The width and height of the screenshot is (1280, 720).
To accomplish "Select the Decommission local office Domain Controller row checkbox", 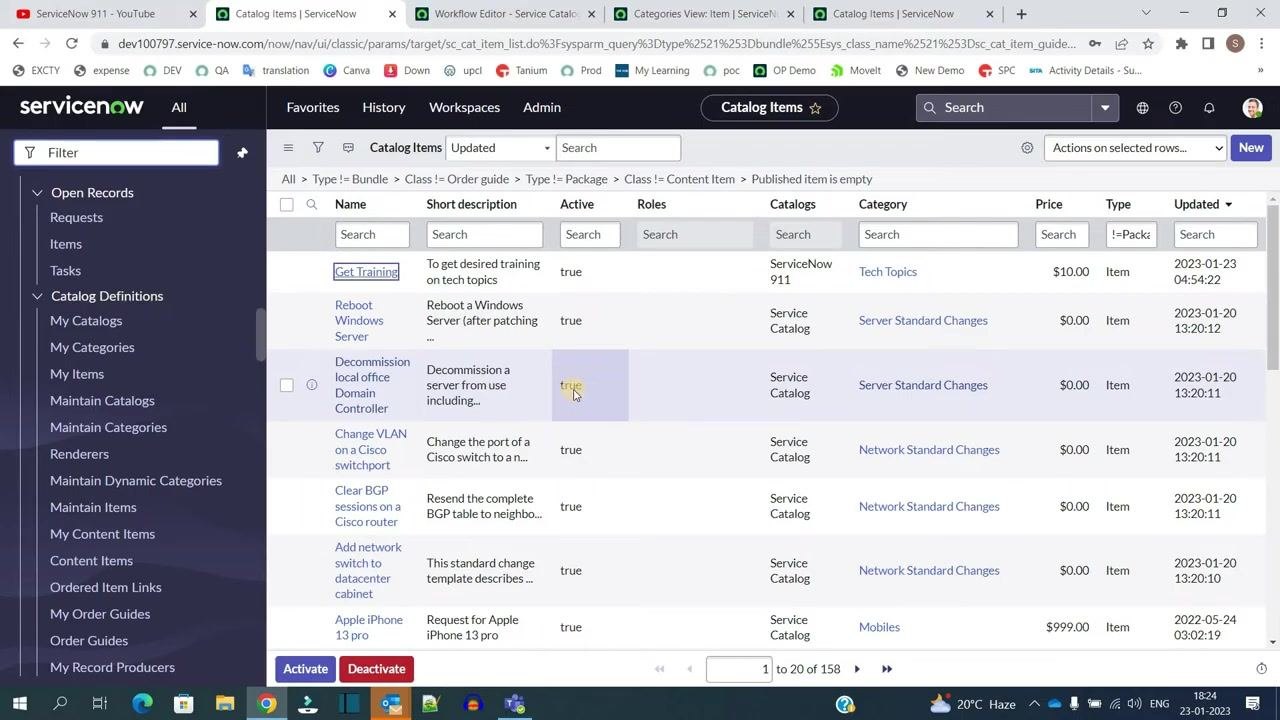I will 287,385.
